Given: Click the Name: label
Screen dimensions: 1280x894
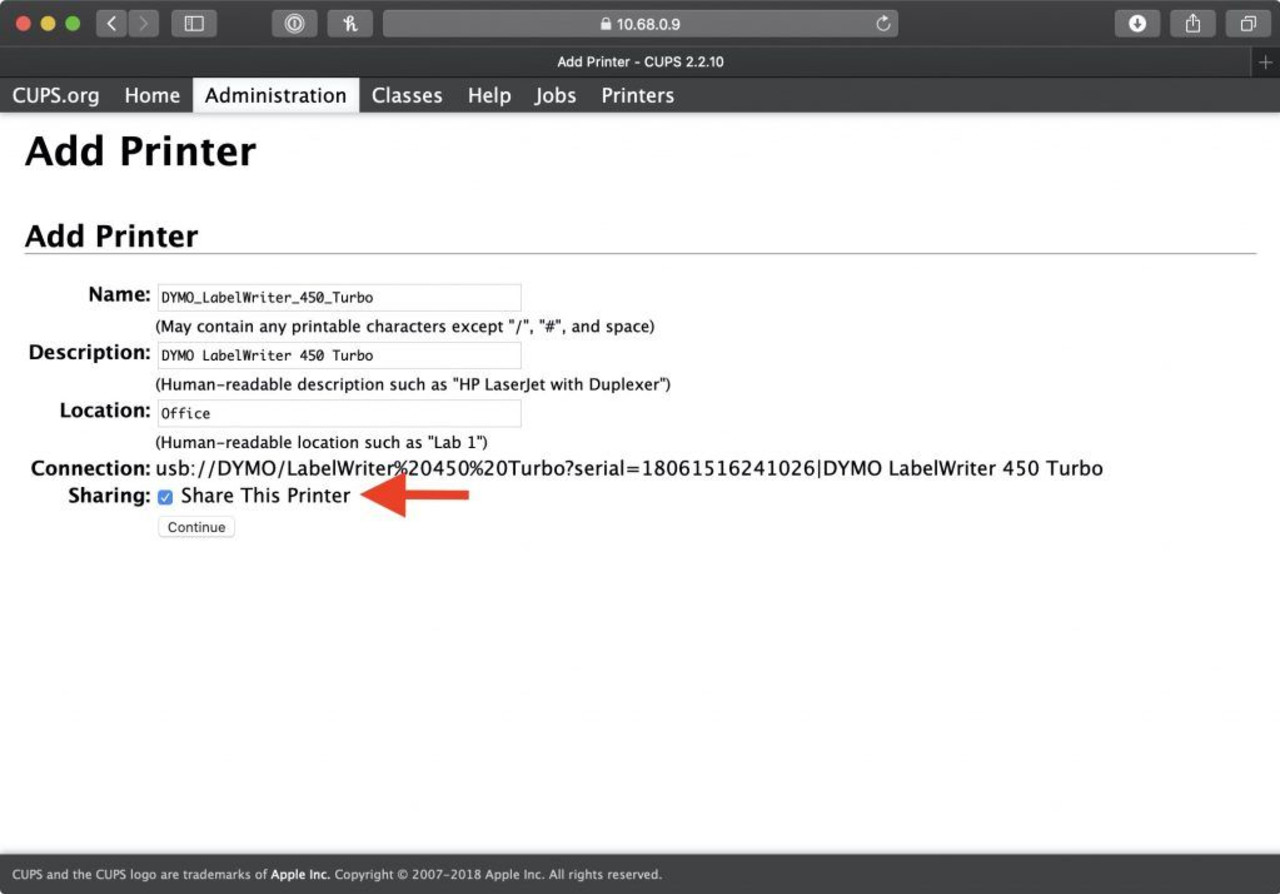Looking at the screenshot, I should 119,294.
